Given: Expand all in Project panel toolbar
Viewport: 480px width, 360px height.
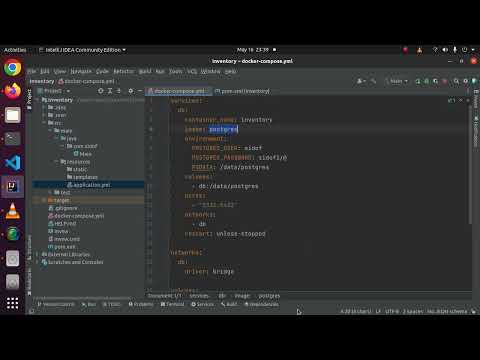Looking at the screenshot, I should pyautogui.click(x=110, y=91).
